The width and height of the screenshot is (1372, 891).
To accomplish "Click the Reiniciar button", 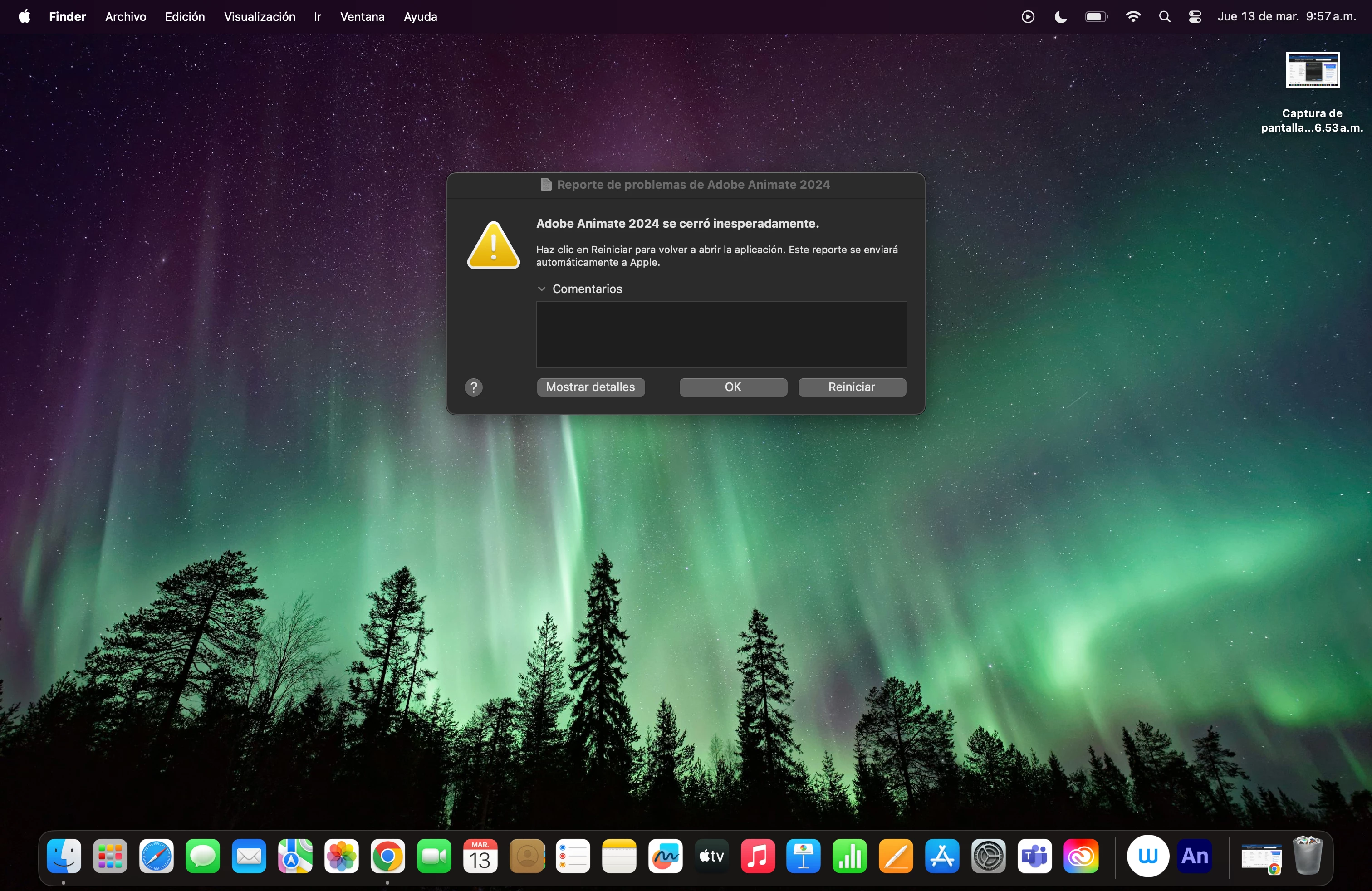I will coord(852,387).
